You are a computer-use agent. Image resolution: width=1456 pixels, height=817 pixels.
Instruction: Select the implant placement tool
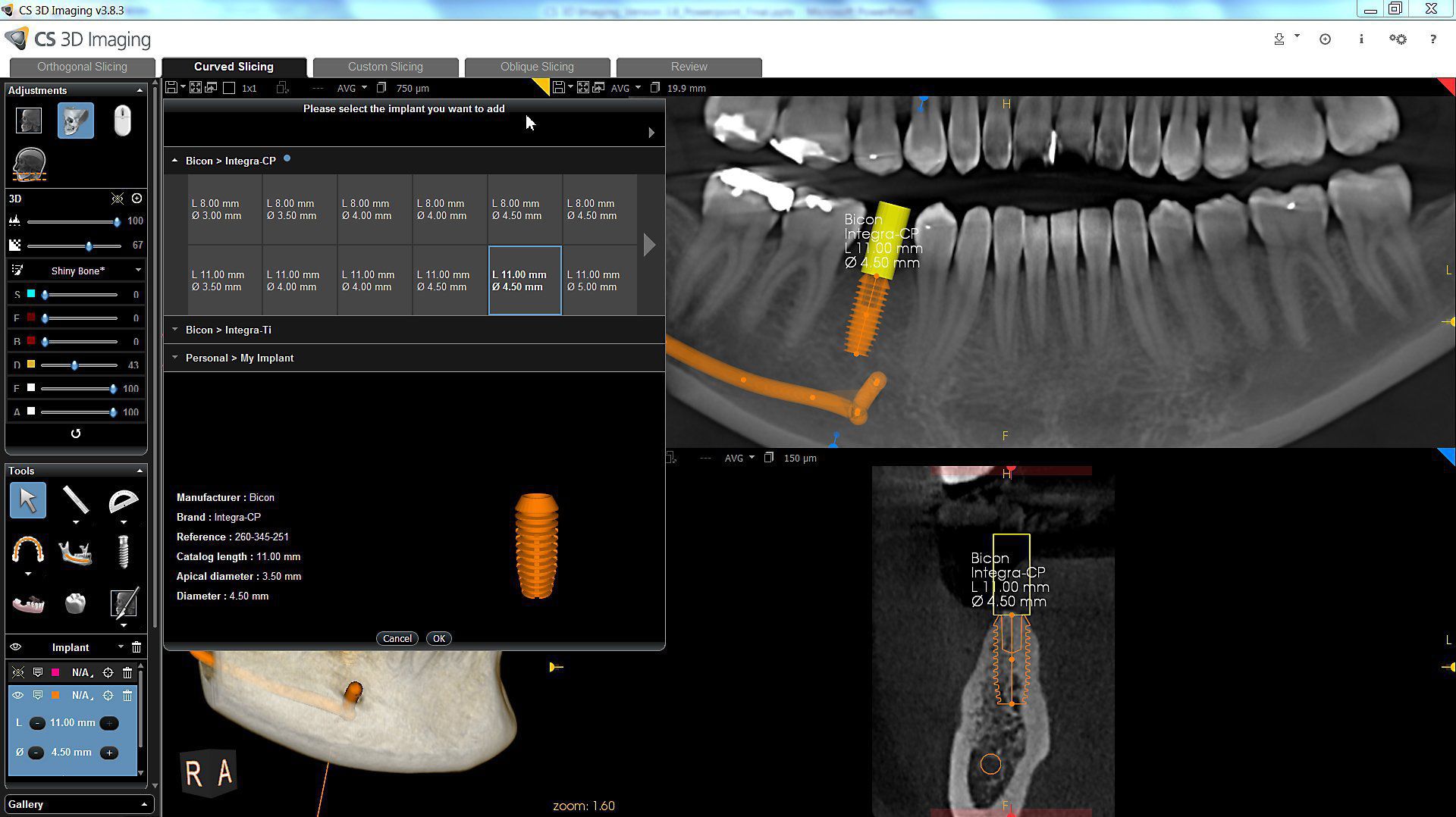point(124,551)
